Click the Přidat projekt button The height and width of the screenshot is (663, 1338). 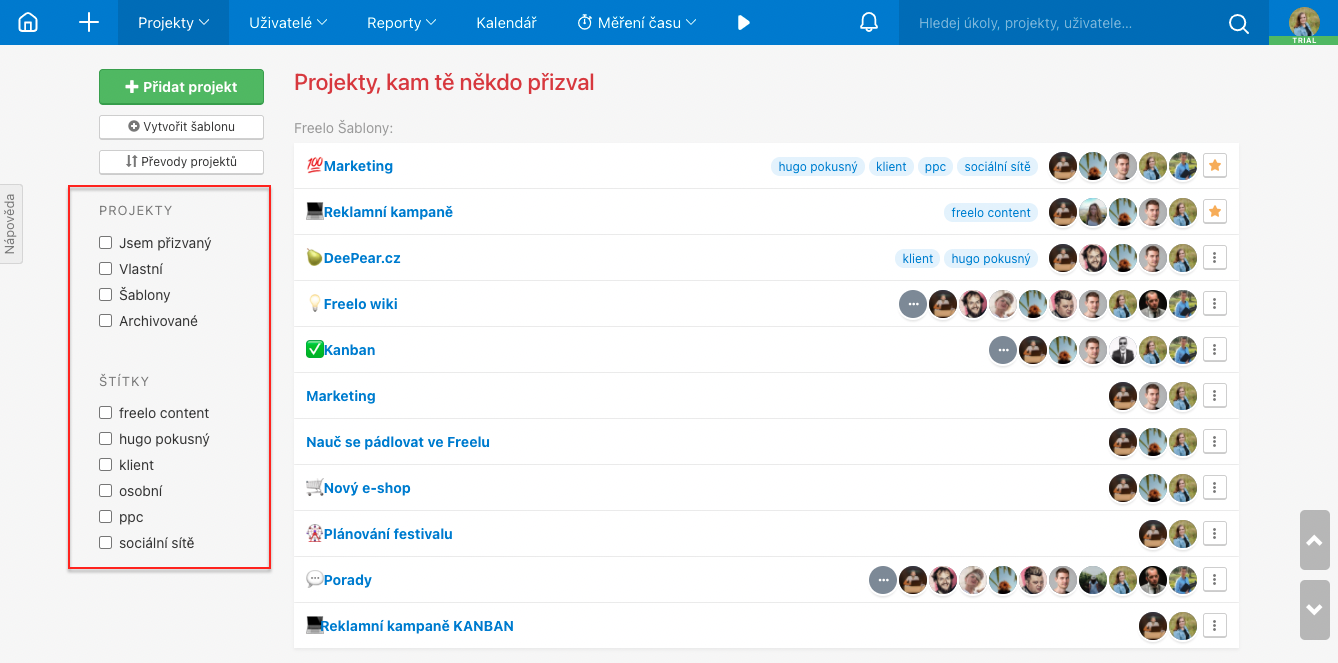(x=181, y=87)
